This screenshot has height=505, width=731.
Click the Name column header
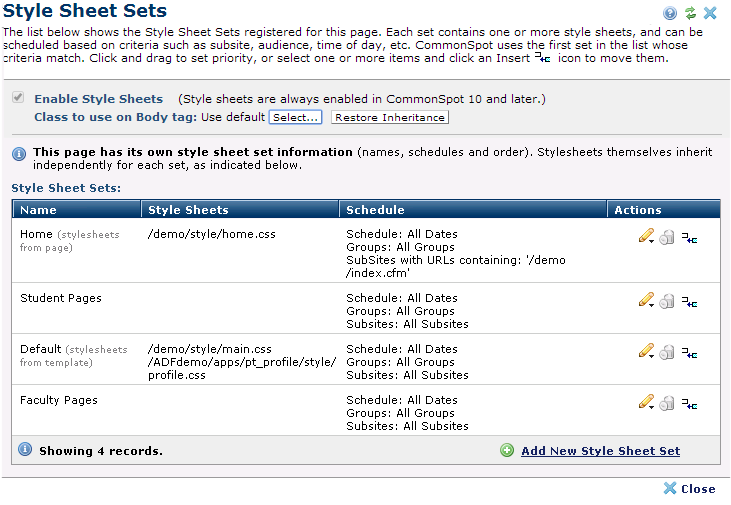[39, 210]
